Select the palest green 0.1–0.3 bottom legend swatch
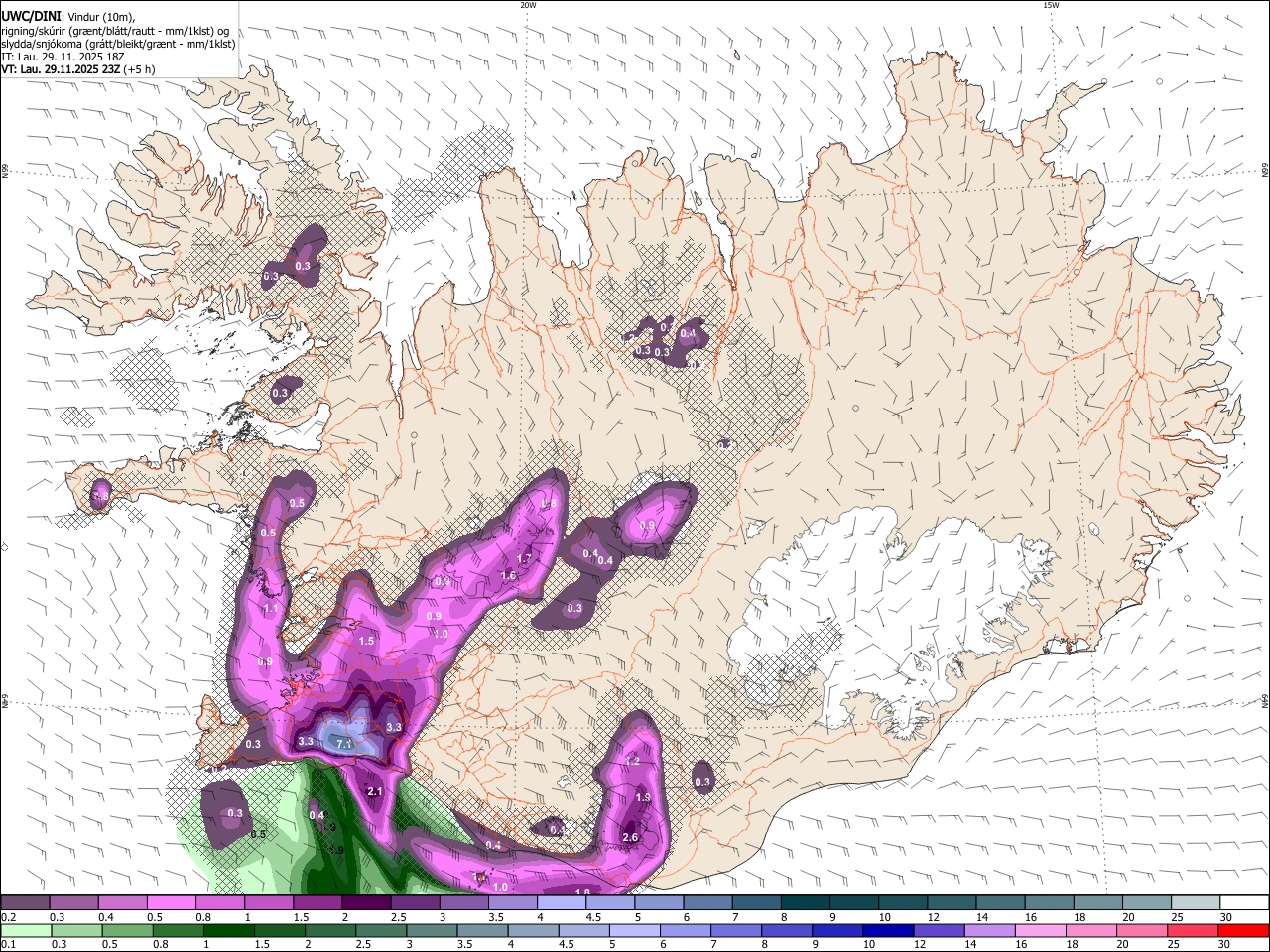 25,930
